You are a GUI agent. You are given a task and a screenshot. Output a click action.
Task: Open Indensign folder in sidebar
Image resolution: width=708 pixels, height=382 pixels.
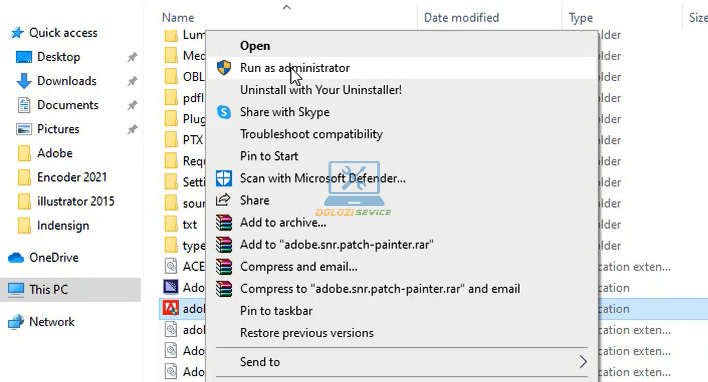tap(63, 226)
